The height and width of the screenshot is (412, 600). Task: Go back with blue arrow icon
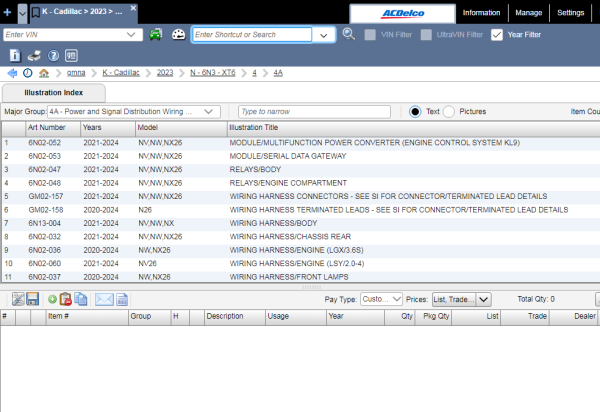pos(12,73)
